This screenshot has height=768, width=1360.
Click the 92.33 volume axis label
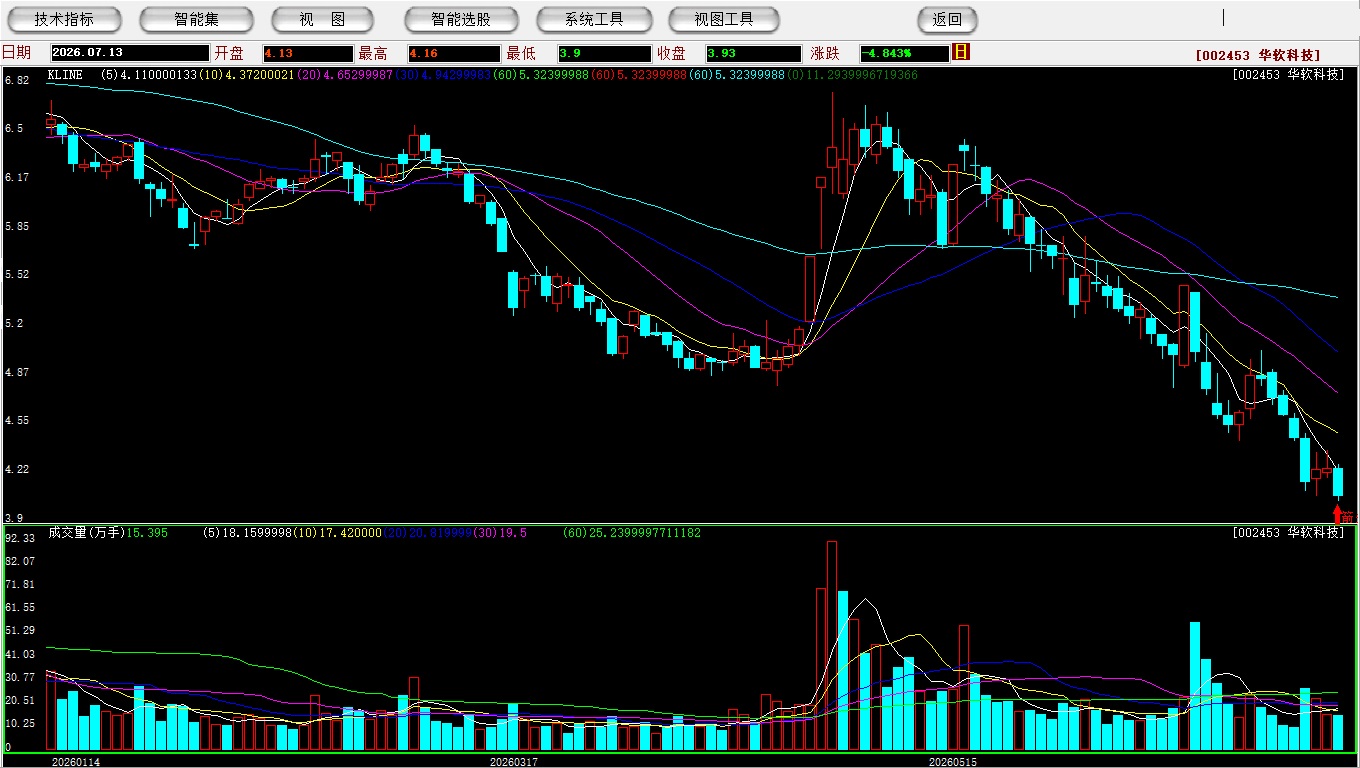click(20, 538)
